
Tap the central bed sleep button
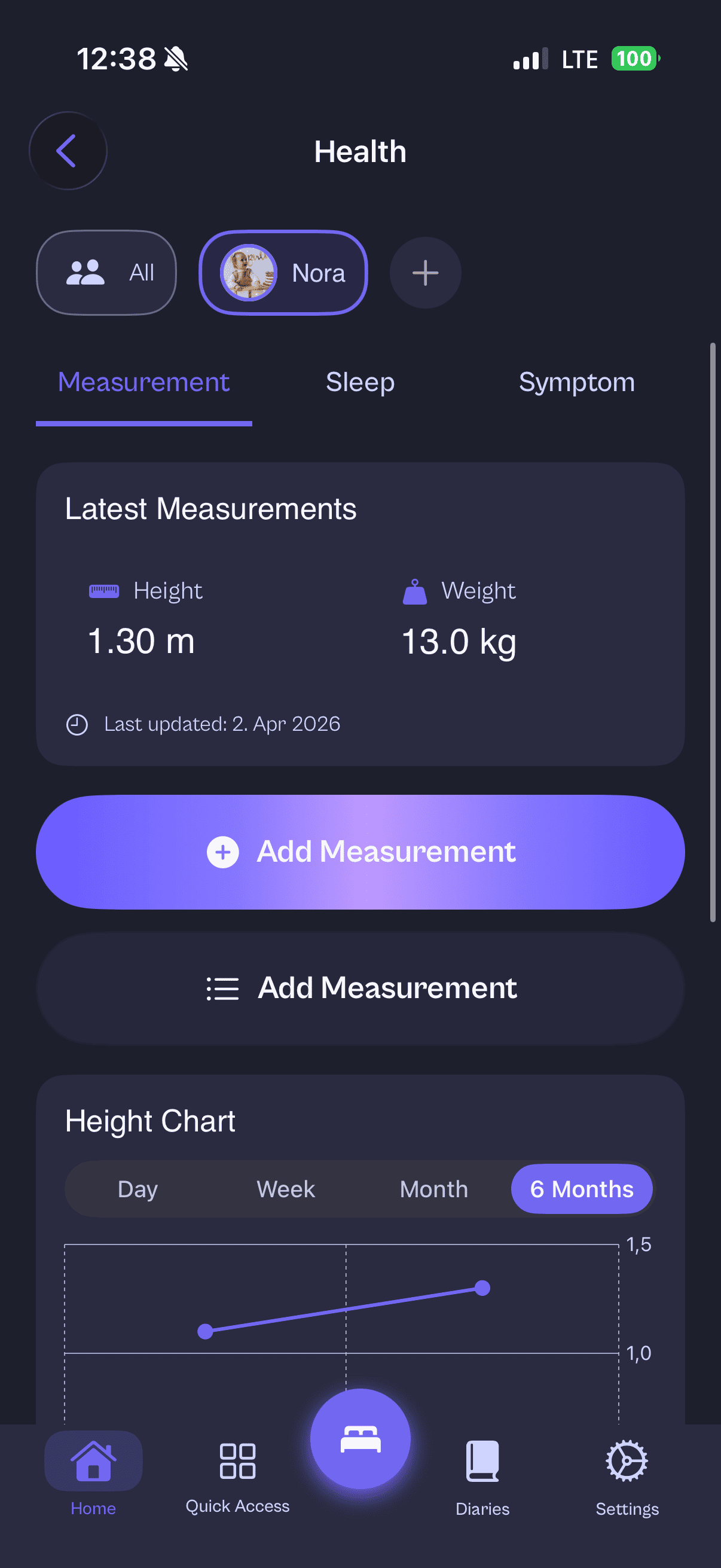click(x=360, y=1439)
